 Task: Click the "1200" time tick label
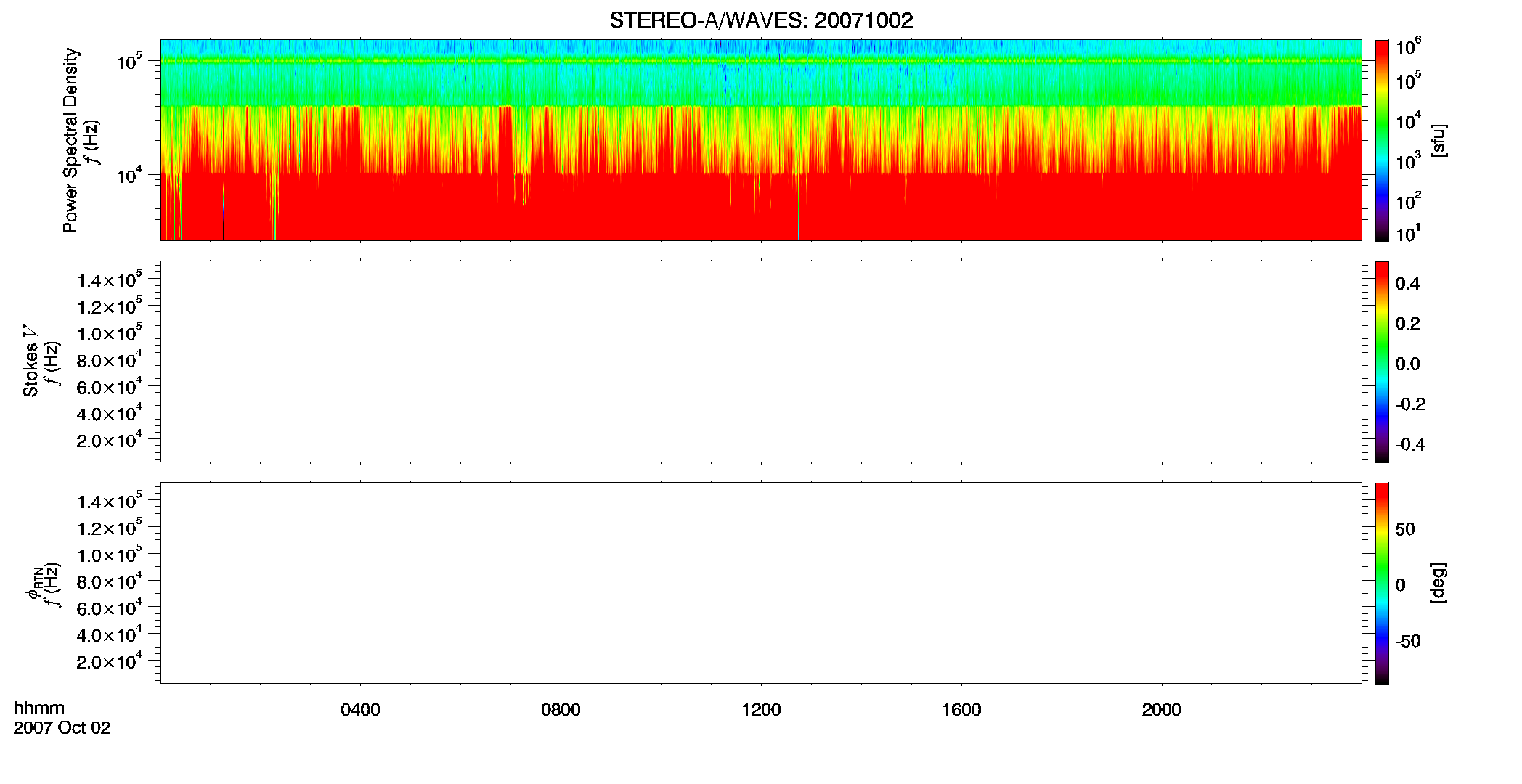coord(761,710)
